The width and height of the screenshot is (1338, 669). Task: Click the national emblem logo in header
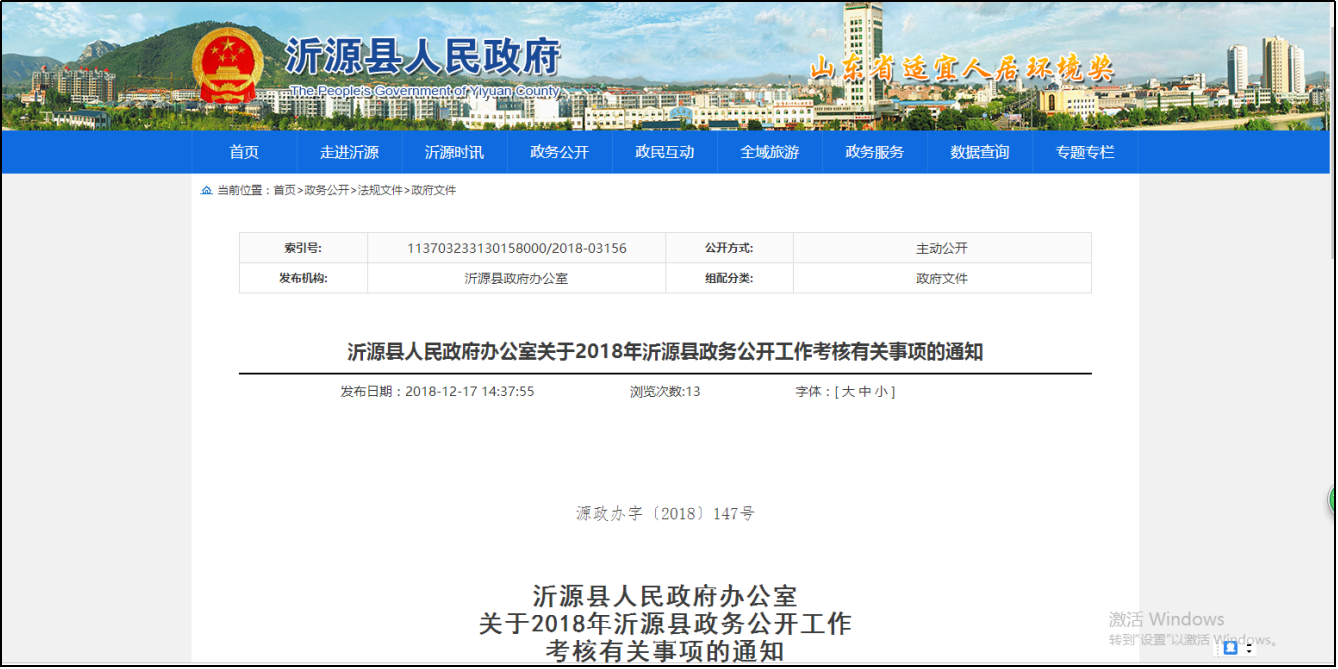coord(227,67)
